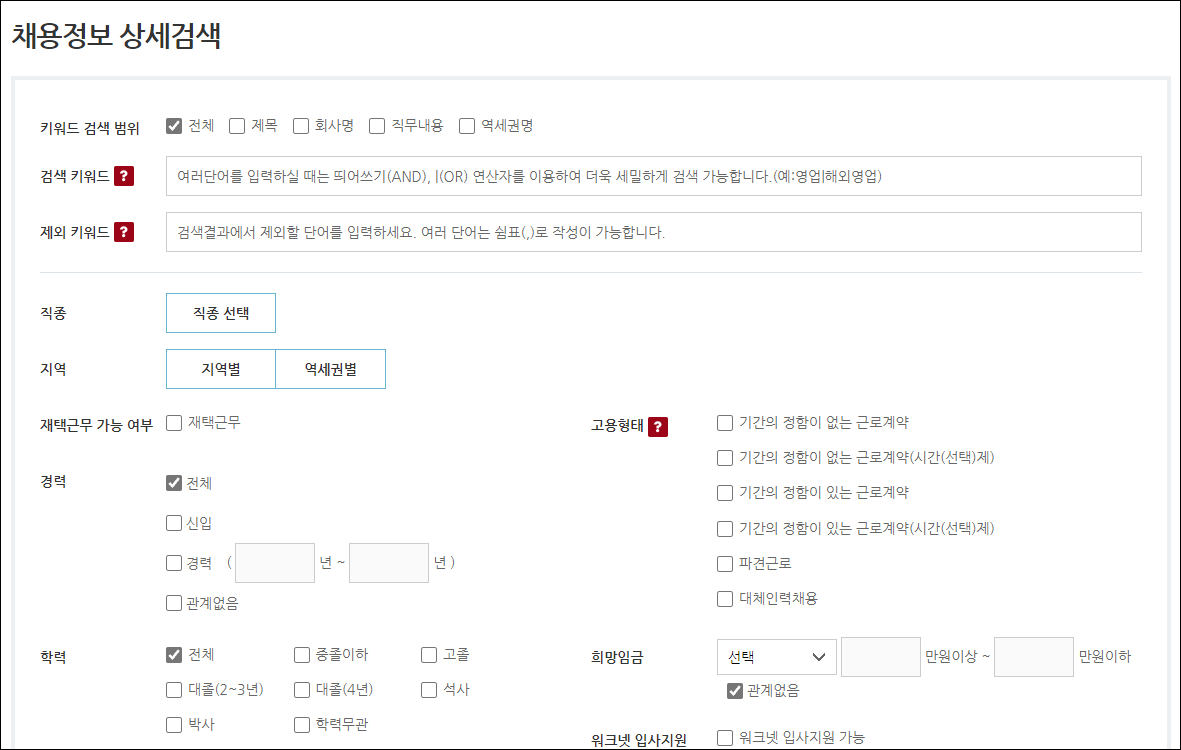
Task: Check the 박사 education option
Action: pos(174,724)
